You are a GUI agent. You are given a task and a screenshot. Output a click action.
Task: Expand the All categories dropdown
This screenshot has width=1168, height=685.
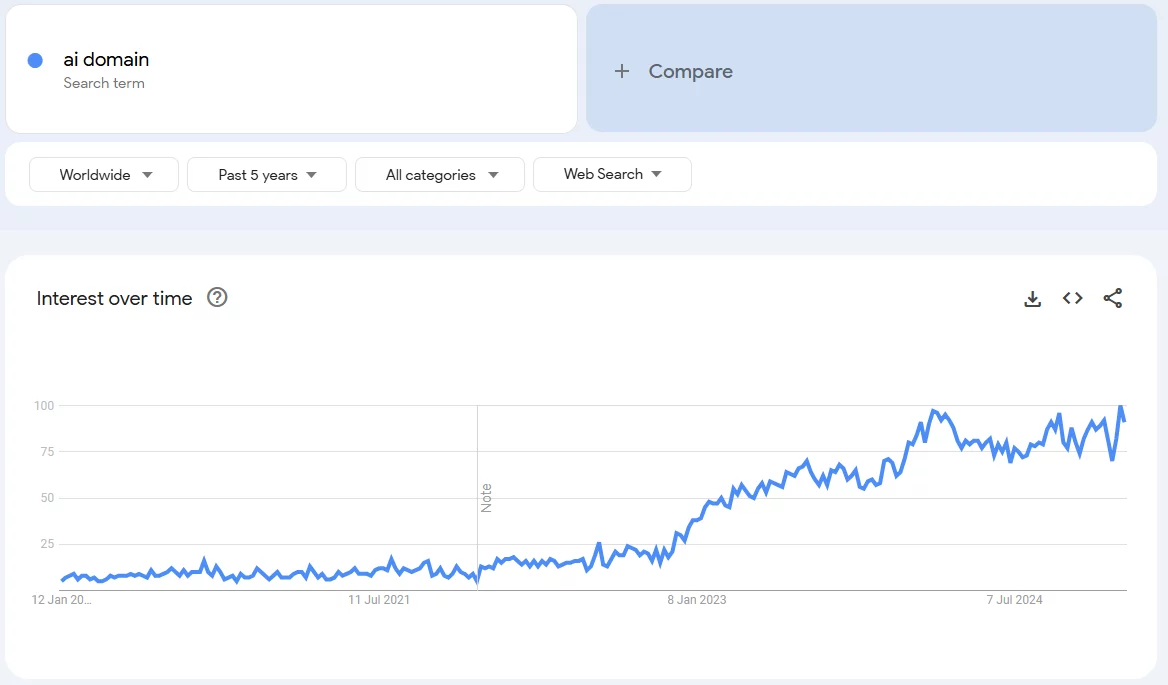click(439, 174)
